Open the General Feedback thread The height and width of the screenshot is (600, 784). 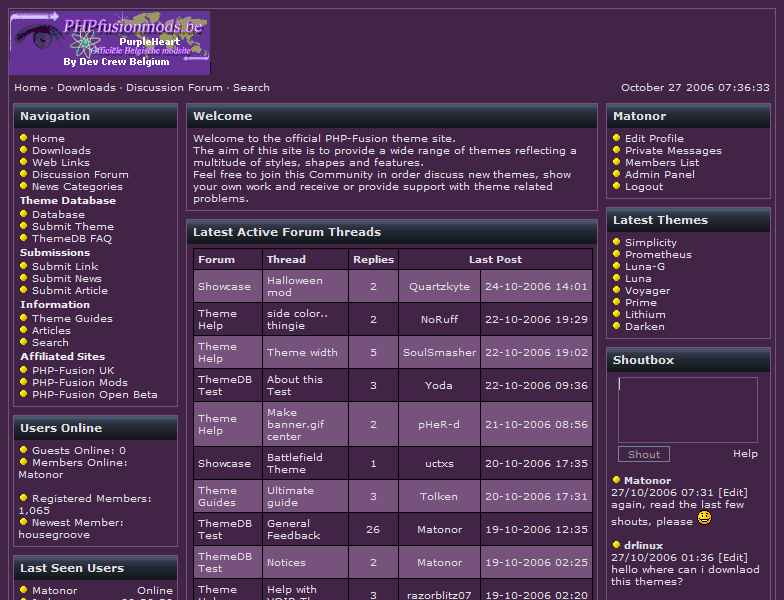pos(294,530)
